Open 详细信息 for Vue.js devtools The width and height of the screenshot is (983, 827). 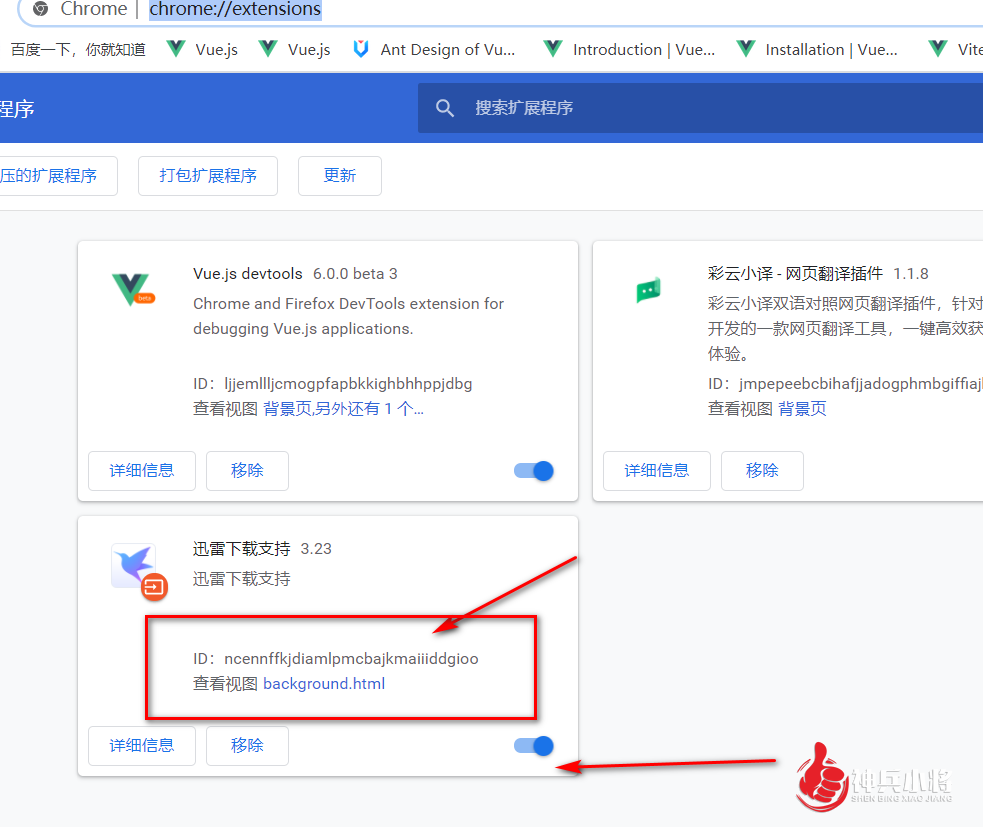pos(142,471)
